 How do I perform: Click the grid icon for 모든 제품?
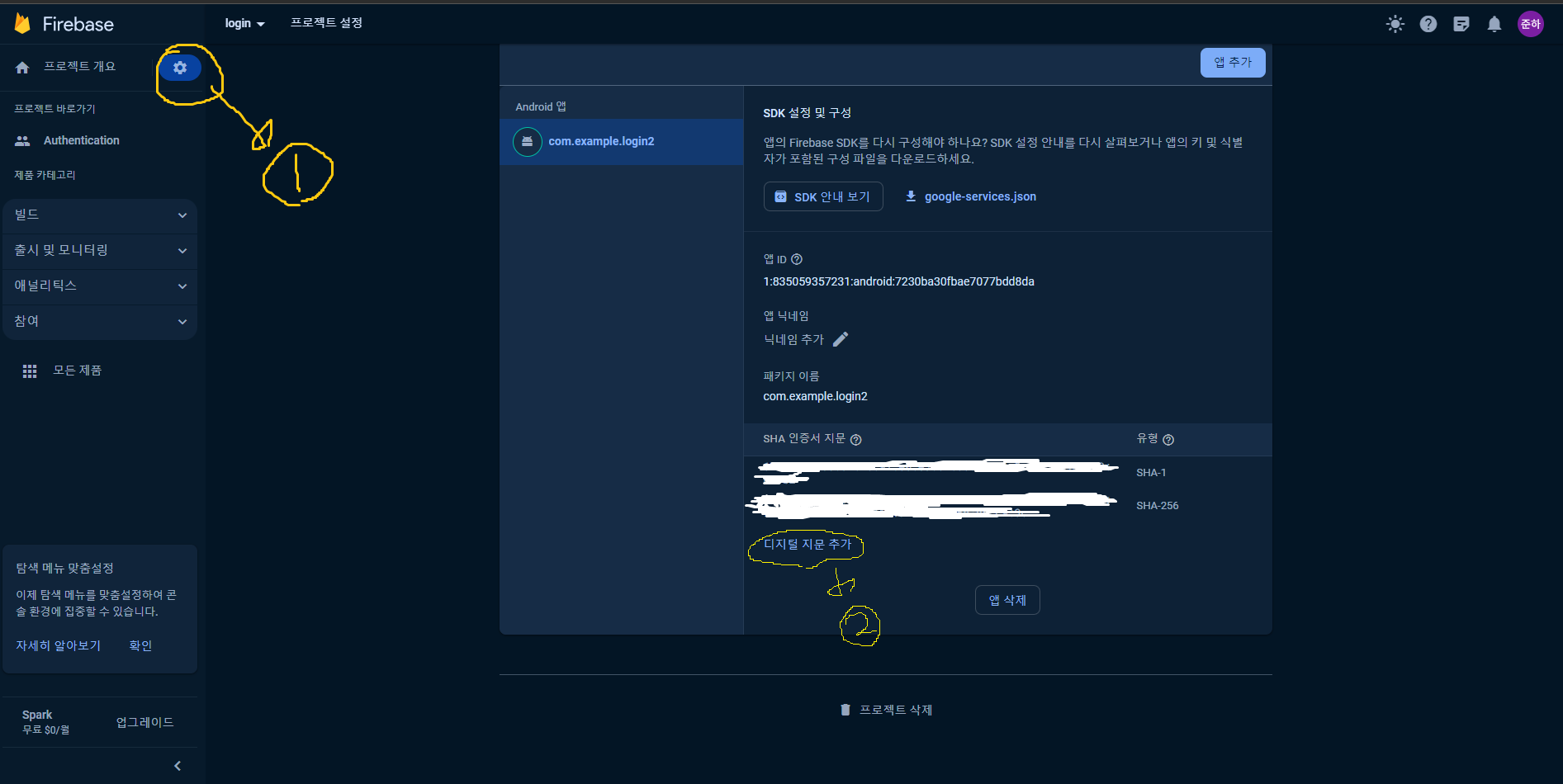[x=30, y=371]
